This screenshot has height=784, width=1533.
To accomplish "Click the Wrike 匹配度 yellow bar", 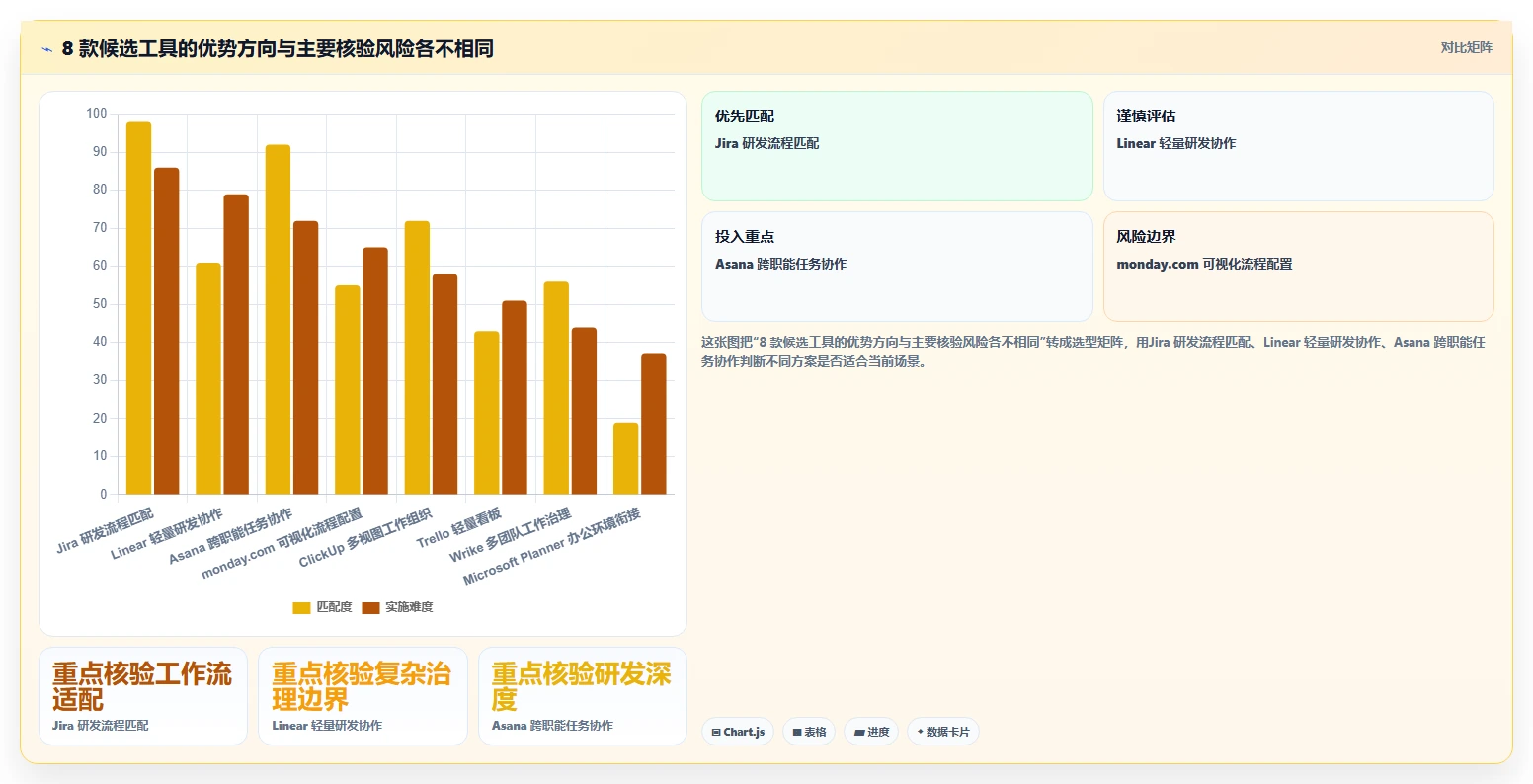I will coord(556,388).
